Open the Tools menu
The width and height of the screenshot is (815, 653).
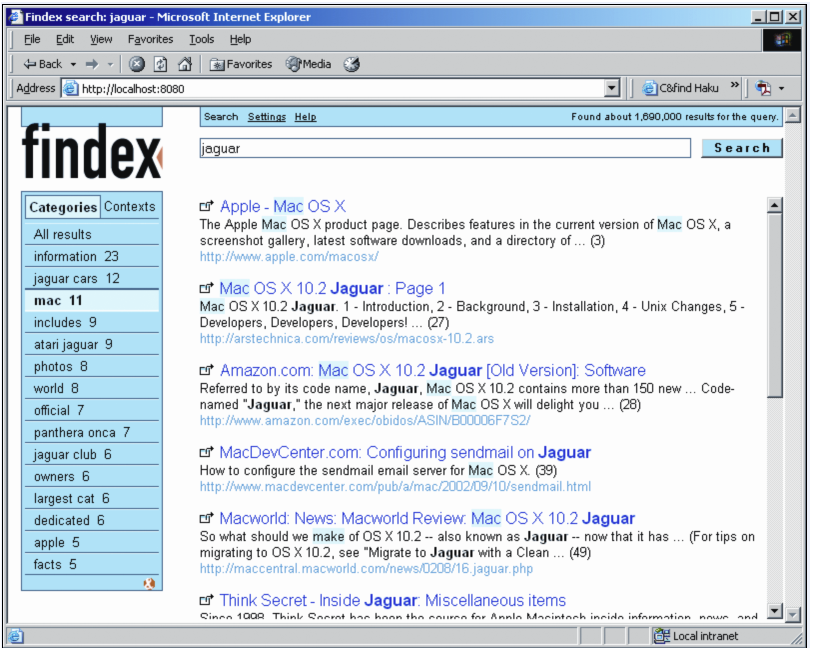201,40
